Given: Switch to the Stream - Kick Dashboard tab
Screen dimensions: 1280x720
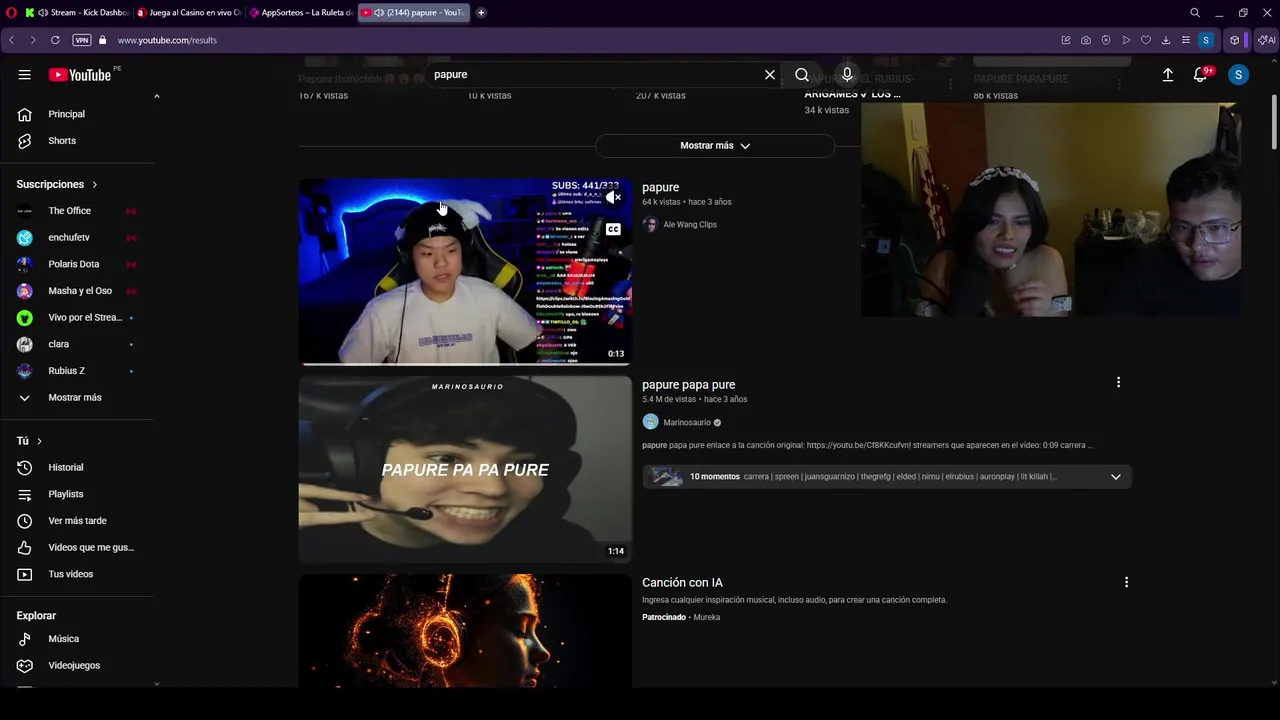Looking at the screenshot, I should (x=78, y=13).
